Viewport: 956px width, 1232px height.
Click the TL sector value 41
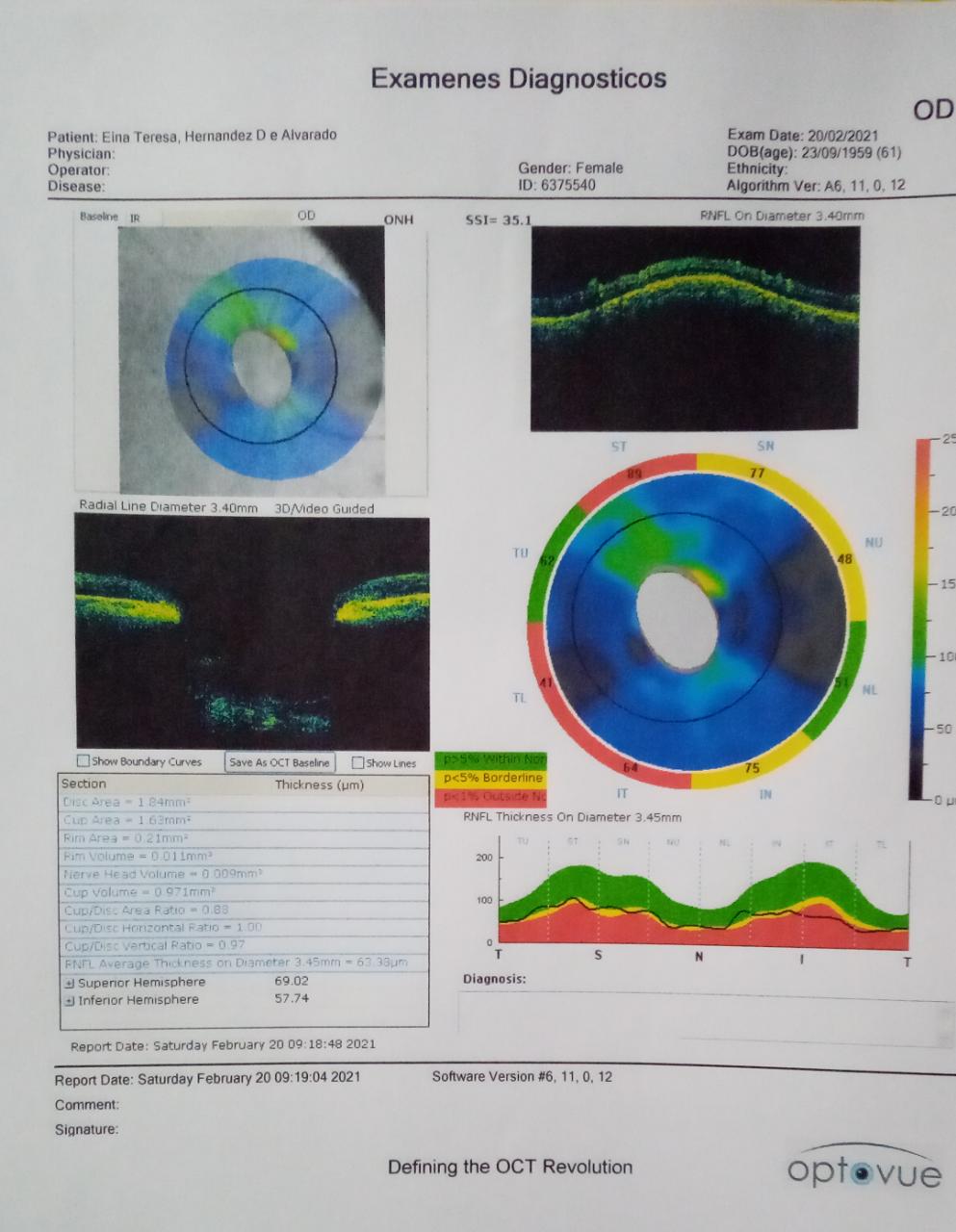[545, 683]
